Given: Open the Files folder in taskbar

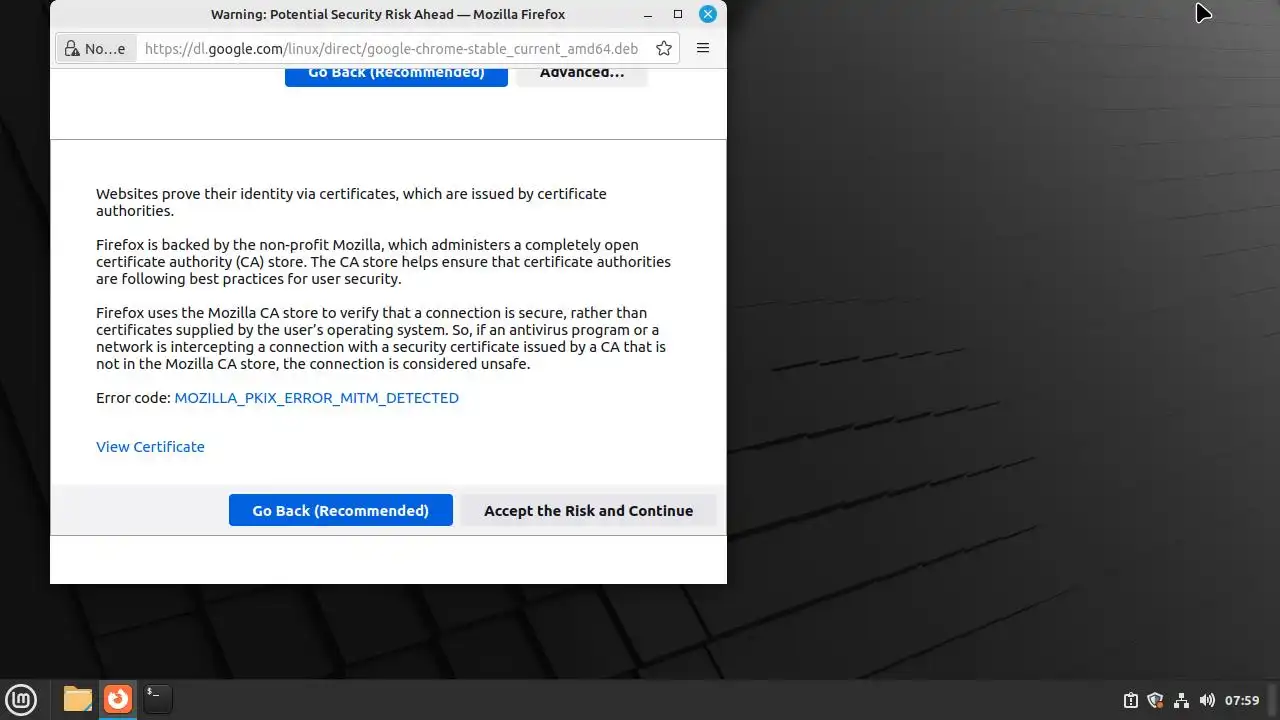Looking at the screenshot, I should click(78, 699).
